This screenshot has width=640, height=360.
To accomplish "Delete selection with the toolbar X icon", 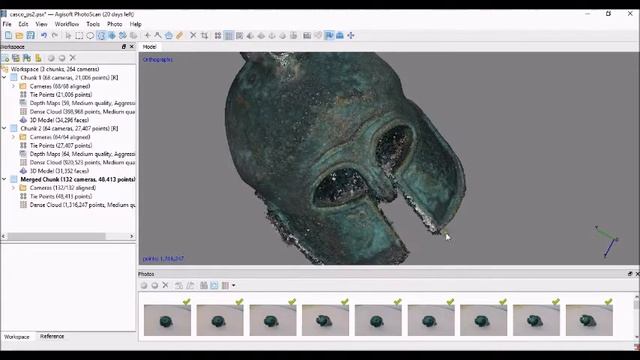I will [193, 36].
